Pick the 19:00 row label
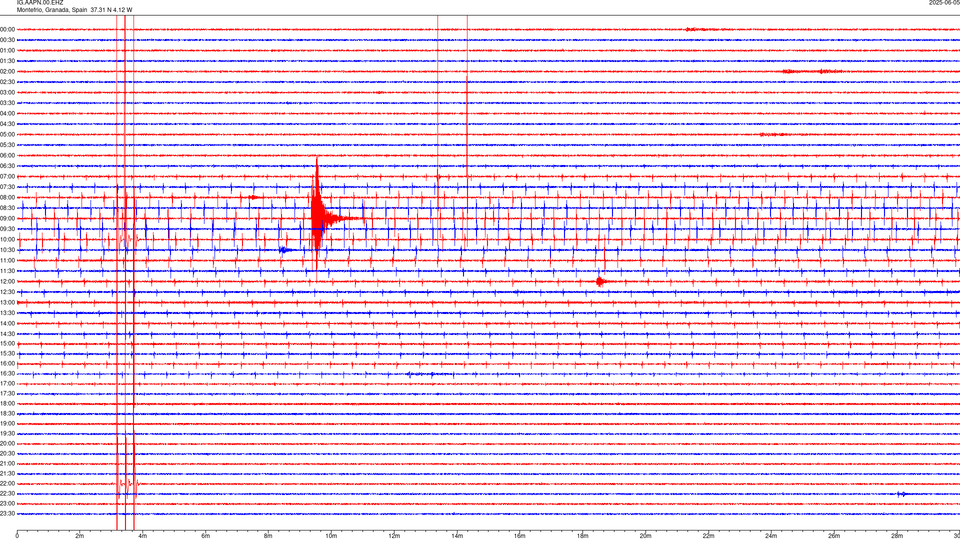Viewport: 960px width, 540px height. [x=7, y=424]
